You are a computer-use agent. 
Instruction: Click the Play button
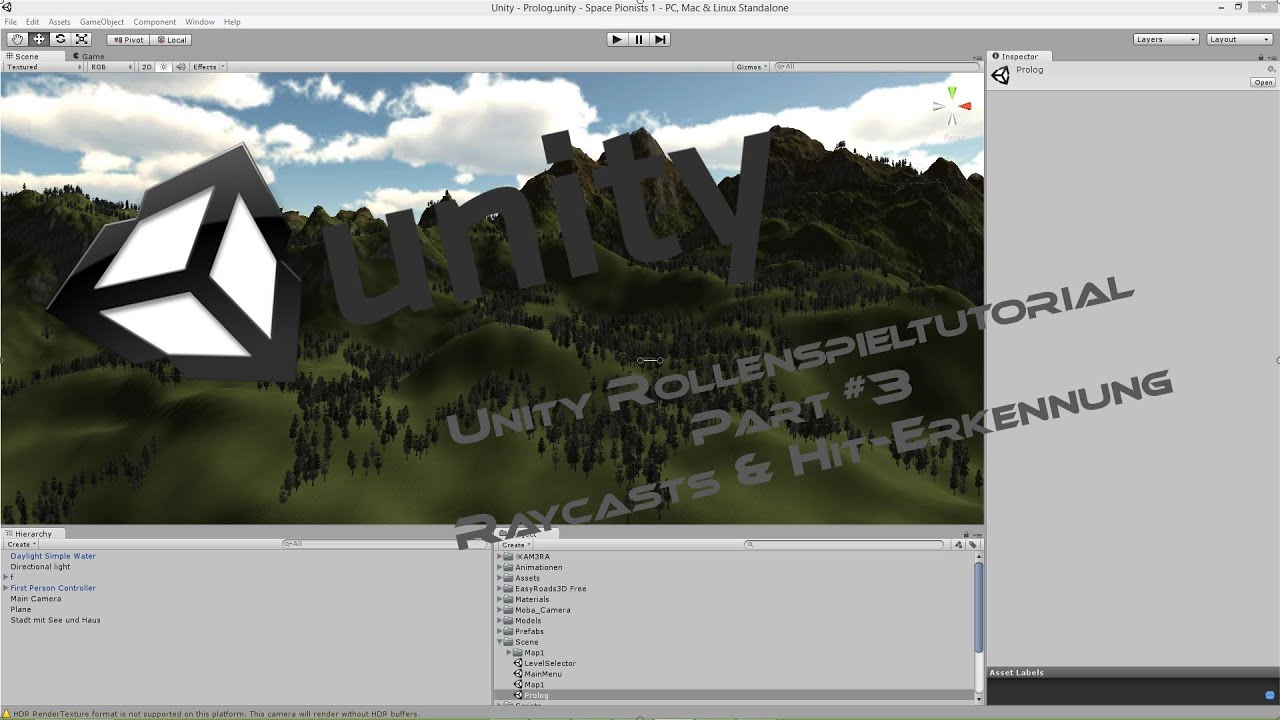click(617, 39)
